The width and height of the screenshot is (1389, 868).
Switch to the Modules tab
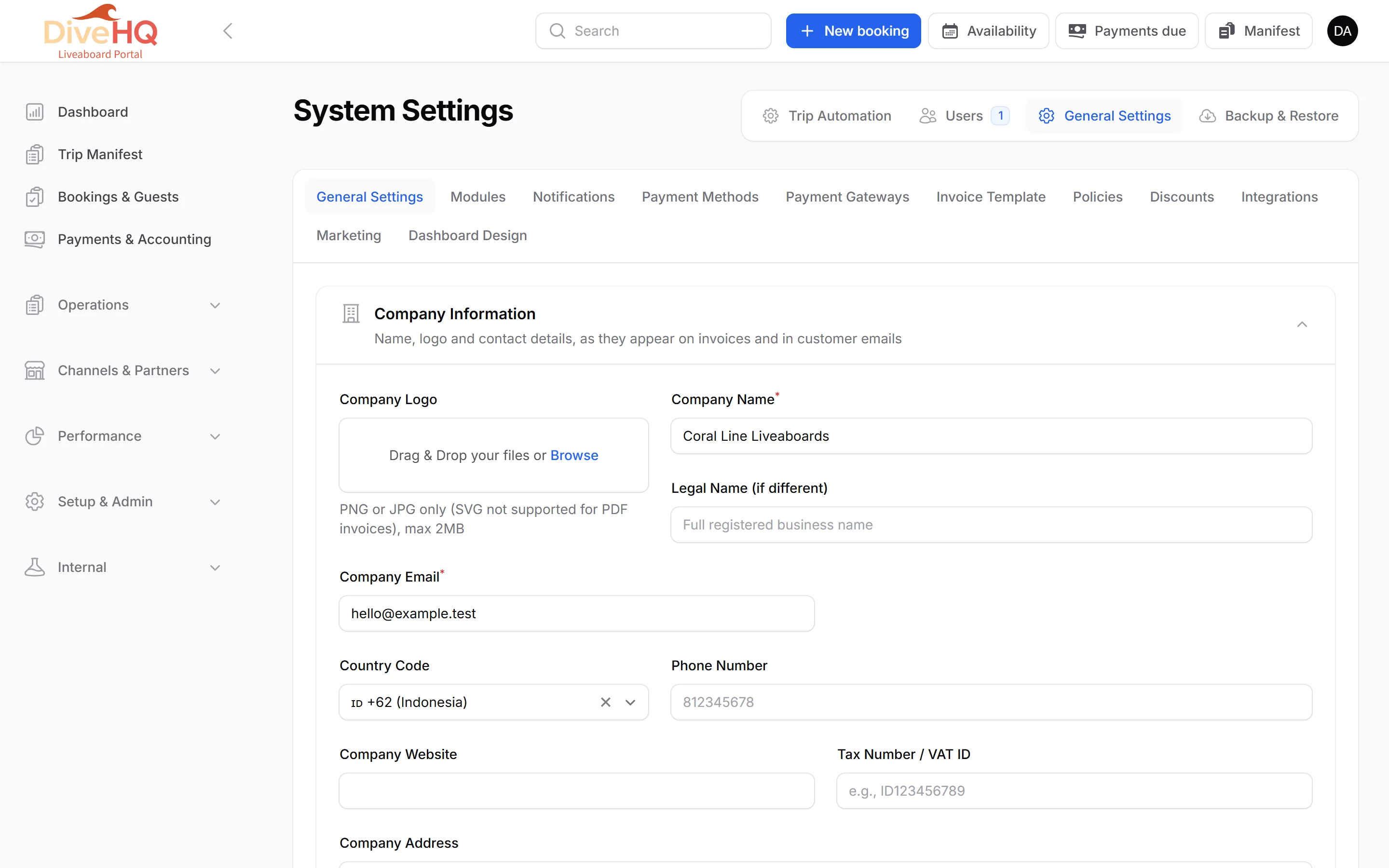(x=477, y=197)
